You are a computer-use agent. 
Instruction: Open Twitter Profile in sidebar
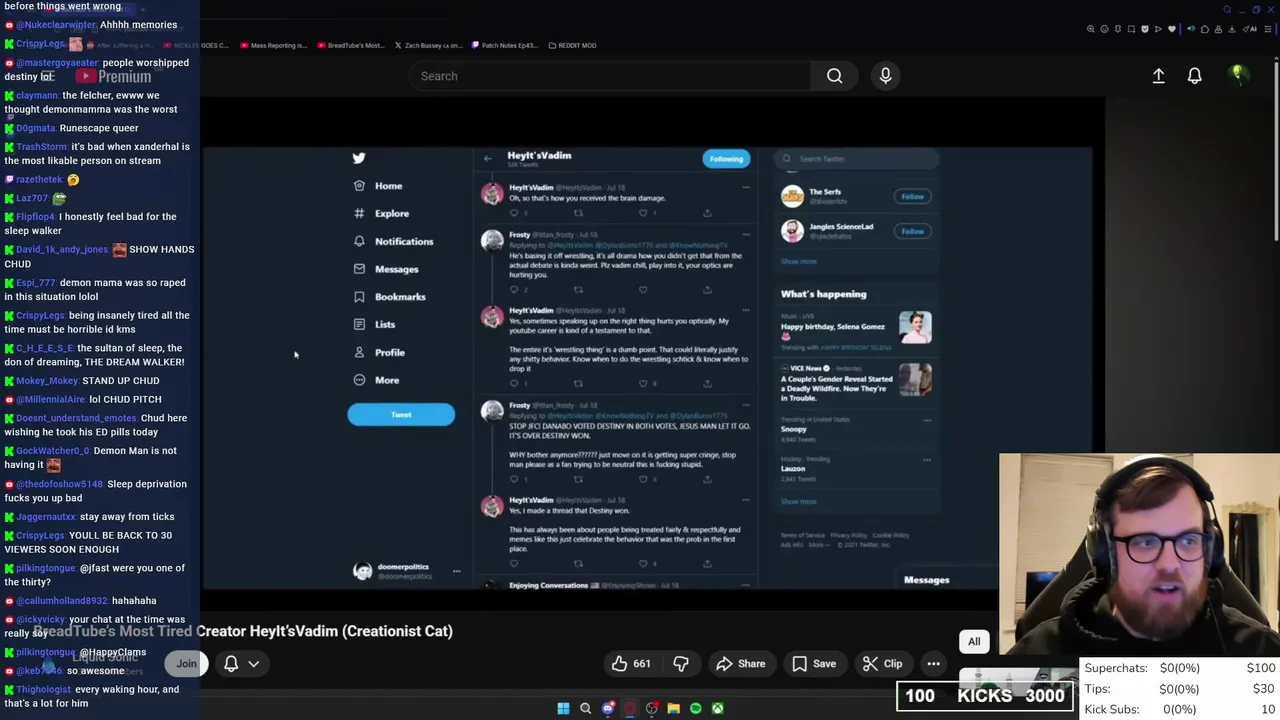pyautogui.click(x=379, y=352)
